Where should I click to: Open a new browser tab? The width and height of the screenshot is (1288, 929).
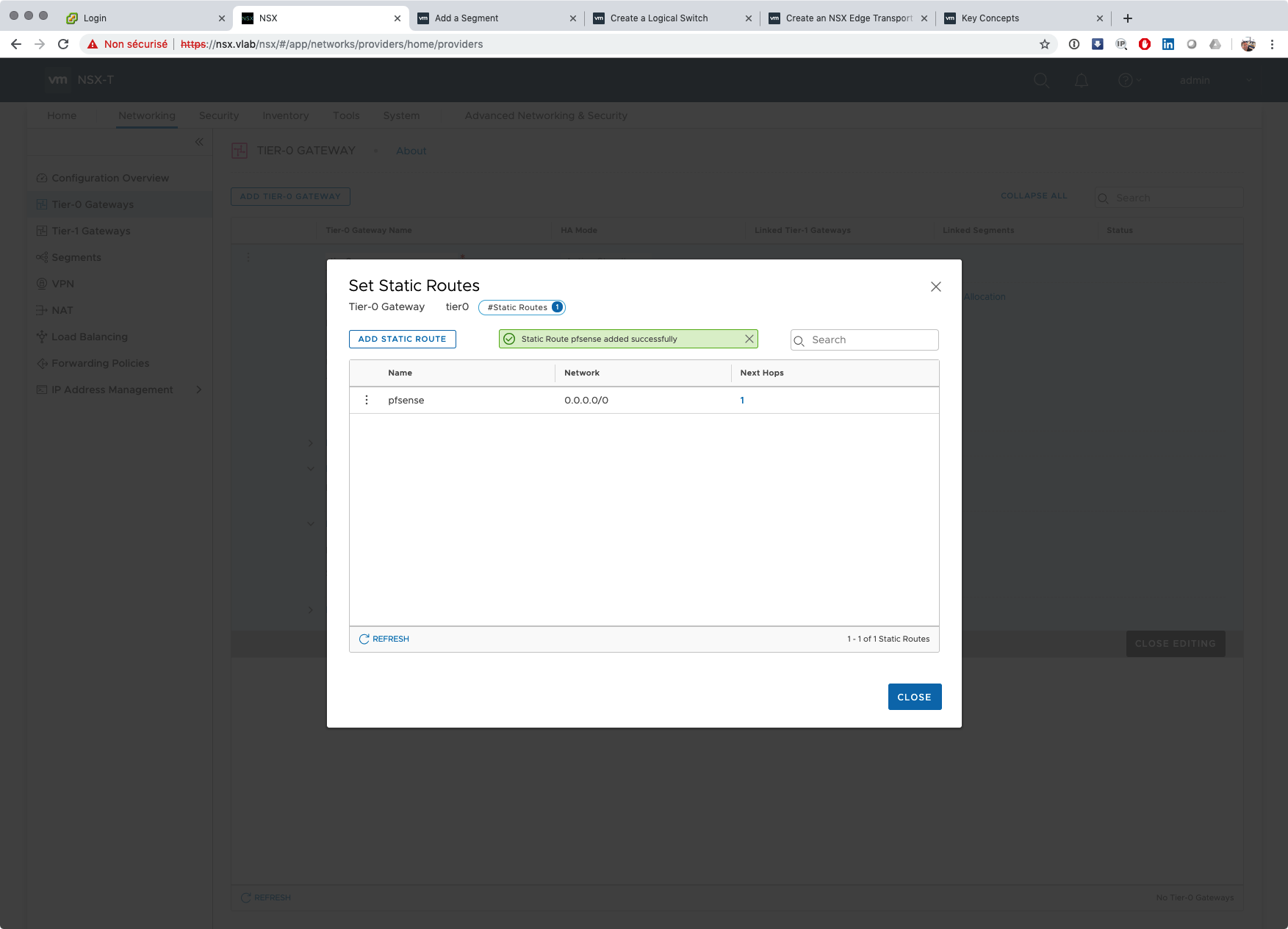(x=1128, y=18)
